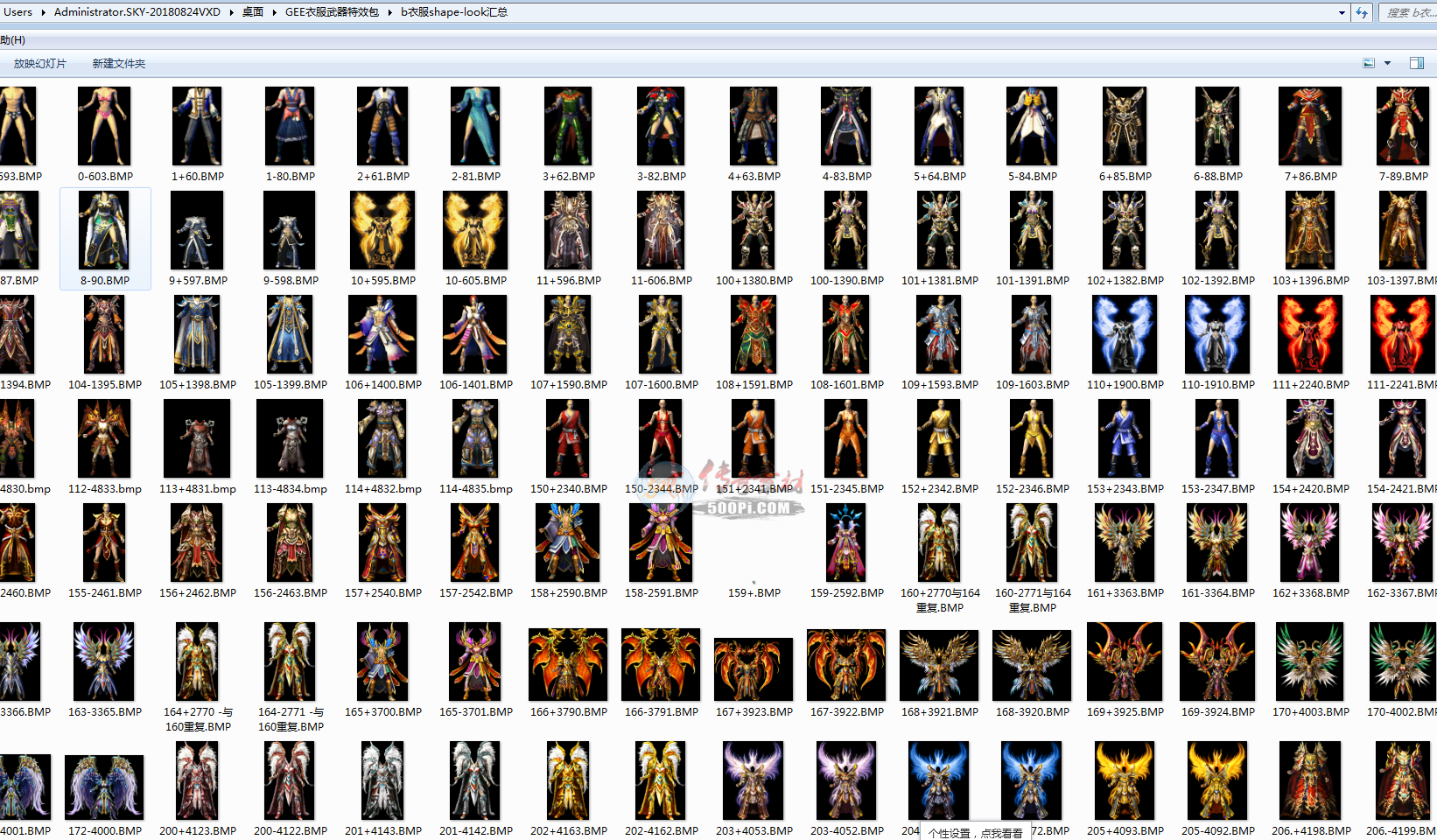1437x840 pixels.
Task: Select file 104-1395.BMP thumbnail
Action: [104, 334]
